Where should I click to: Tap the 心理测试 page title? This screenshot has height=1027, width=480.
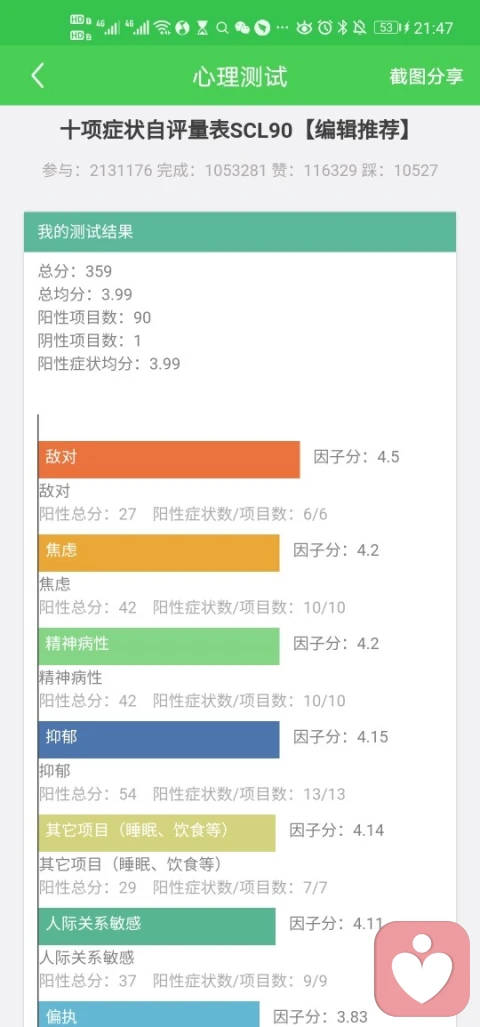pyautogui.click(x=240, y=76)
